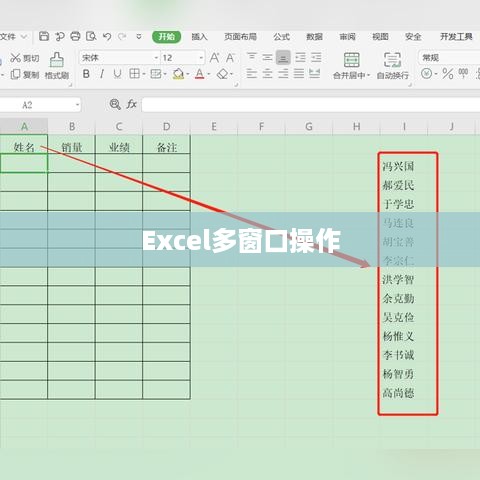Expand the File (文件) menu chevron

pos(24,36)
